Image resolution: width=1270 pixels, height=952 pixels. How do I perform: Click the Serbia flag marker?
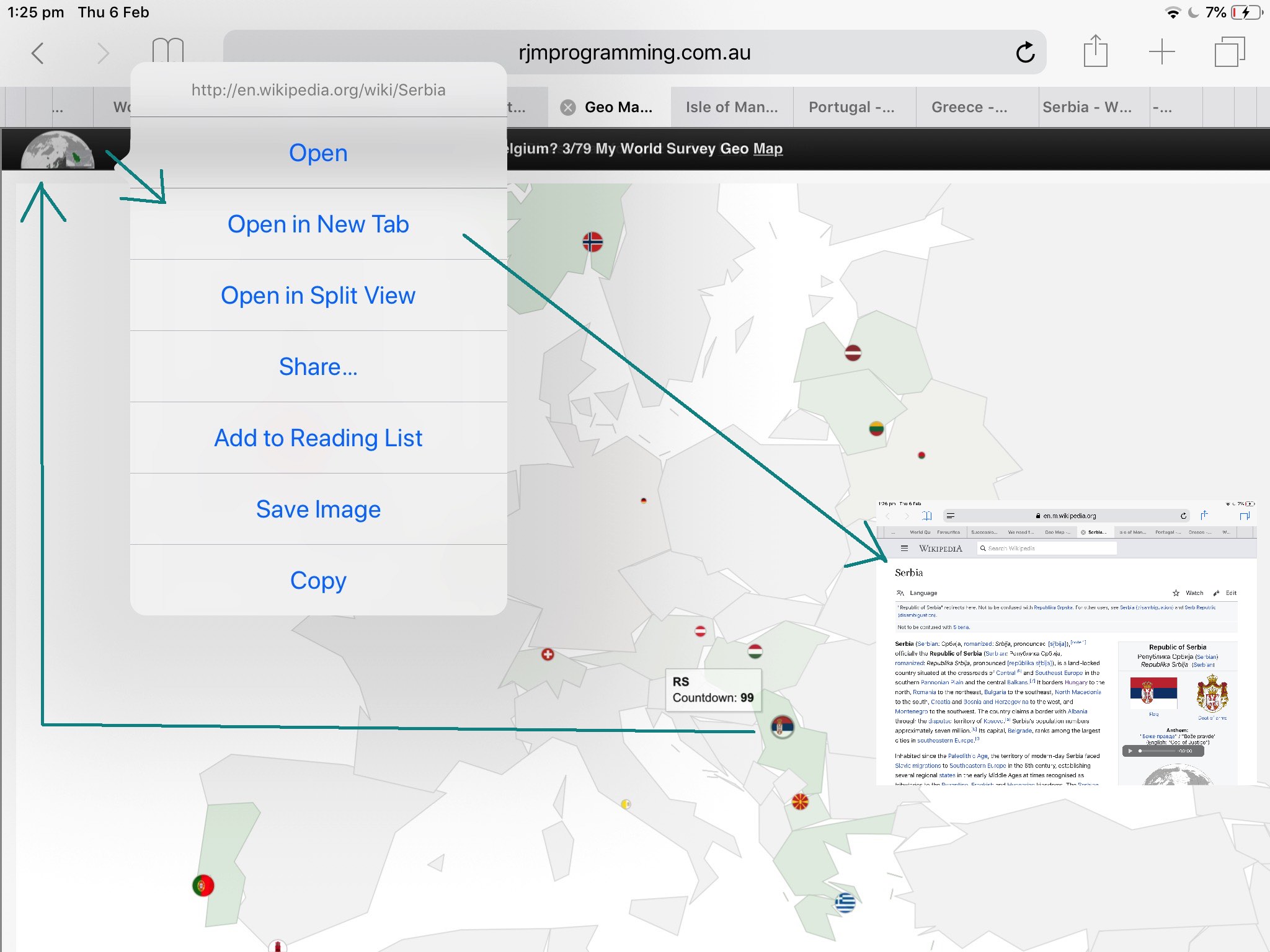pyautogui.click(x=782, y=726)
